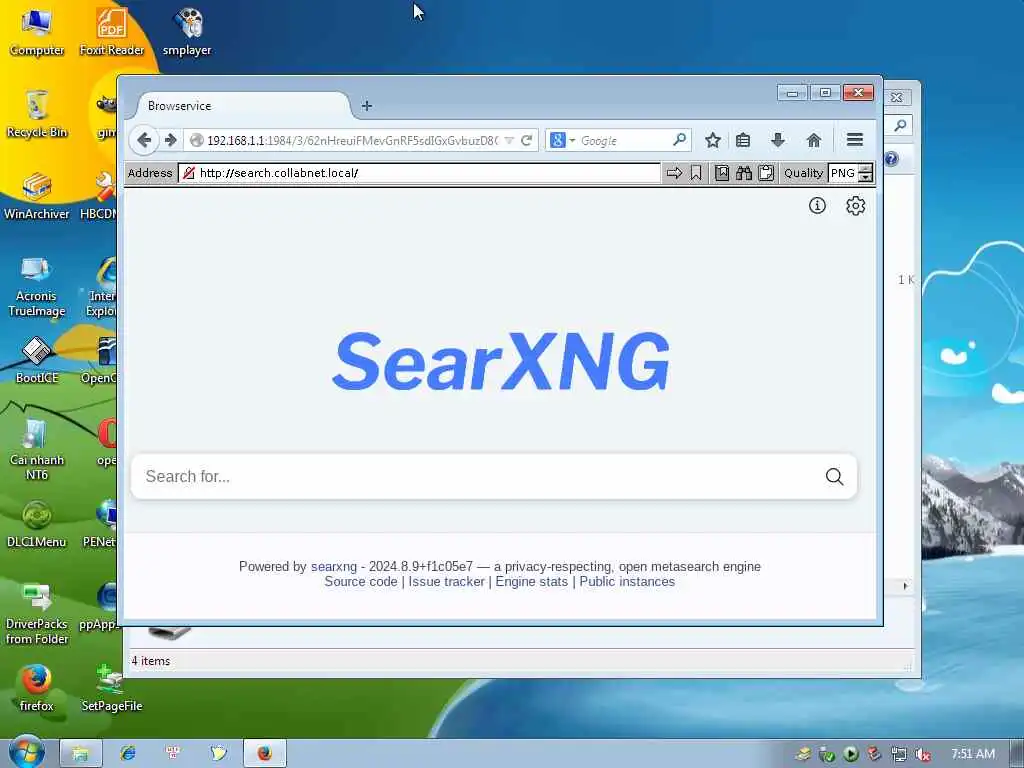Open the SearXNG about info icon
The height and width of the screenshot is (768, 1024).
pos(817,206)
